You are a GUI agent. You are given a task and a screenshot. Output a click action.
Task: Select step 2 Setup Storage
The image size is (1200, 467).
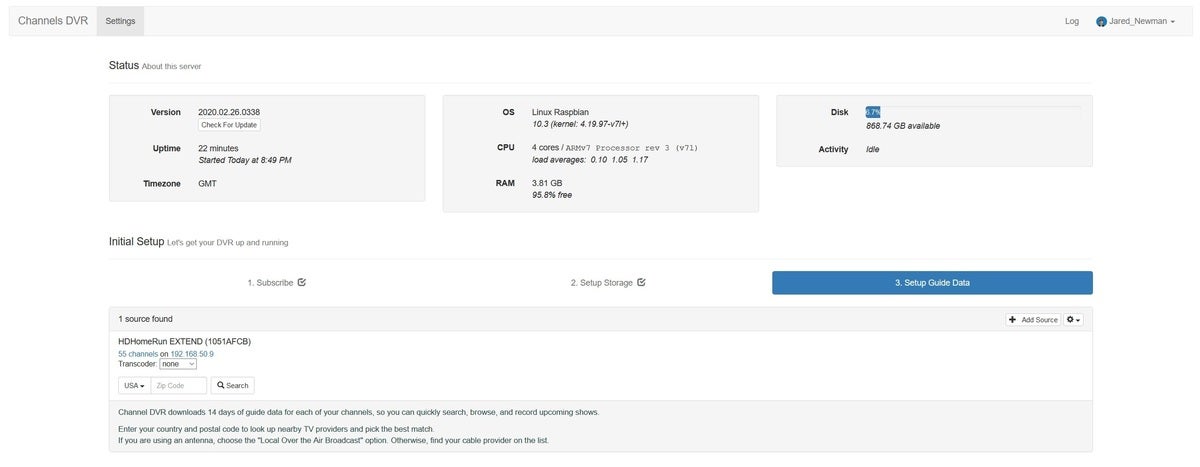coord(608,283)
